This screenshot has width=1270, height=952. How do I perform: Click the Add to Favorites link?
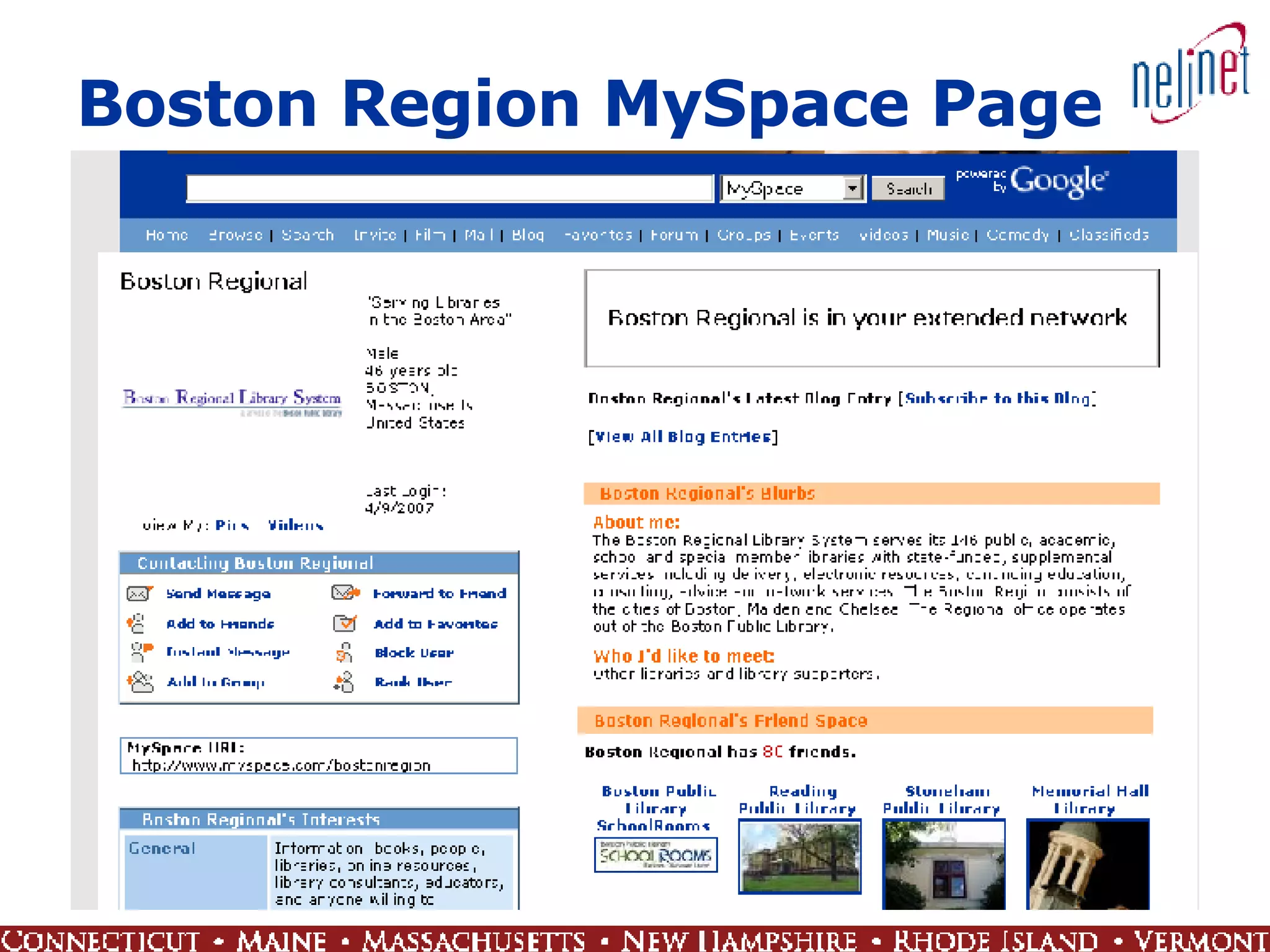point(436,624)
